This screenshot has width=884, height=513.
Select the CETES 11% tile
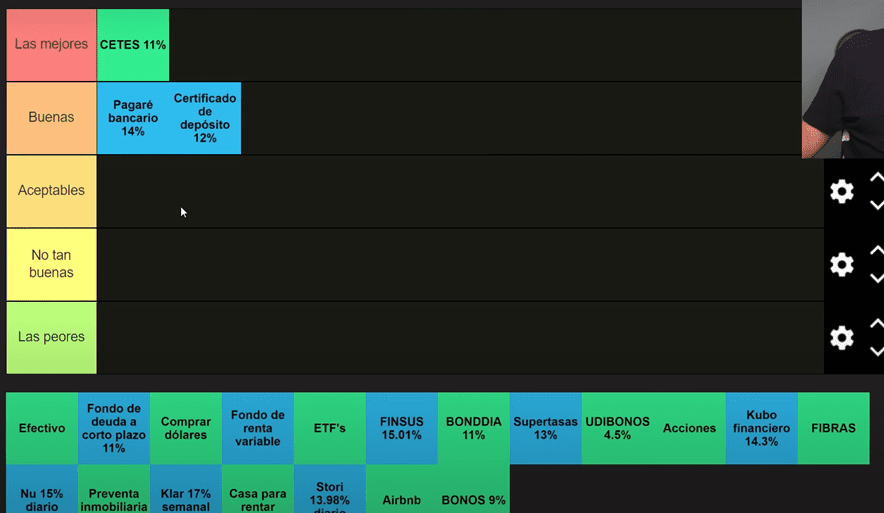coord(133,45)
